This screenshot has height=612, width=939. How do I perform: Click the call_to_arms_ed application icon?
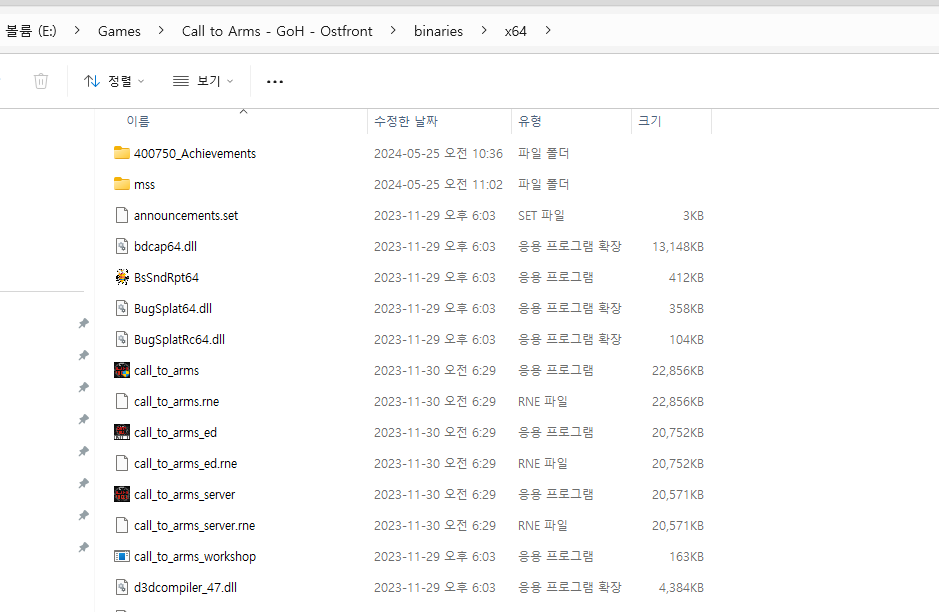(x=122, y=432)
